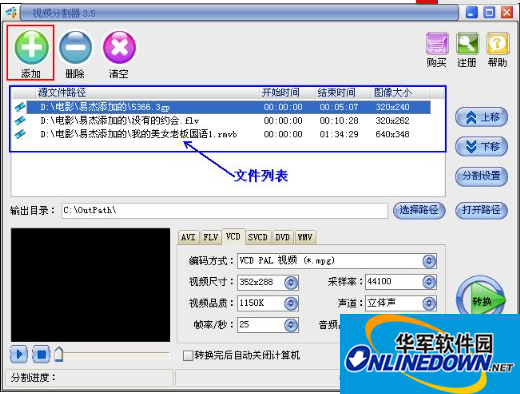Move the selected file up with 上移

[x=481, y=117]
